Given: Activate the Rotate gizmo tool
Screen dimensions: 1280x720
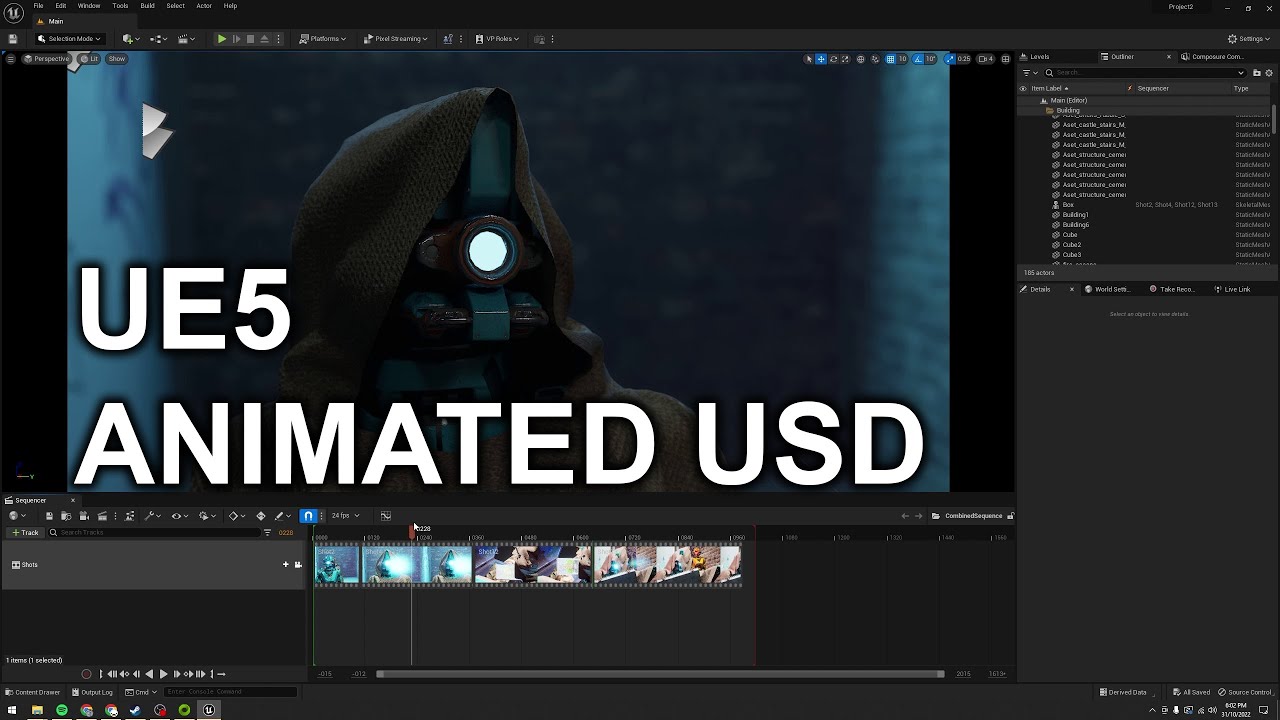Looking at the screenshot, I should click(x=833, y=59).
